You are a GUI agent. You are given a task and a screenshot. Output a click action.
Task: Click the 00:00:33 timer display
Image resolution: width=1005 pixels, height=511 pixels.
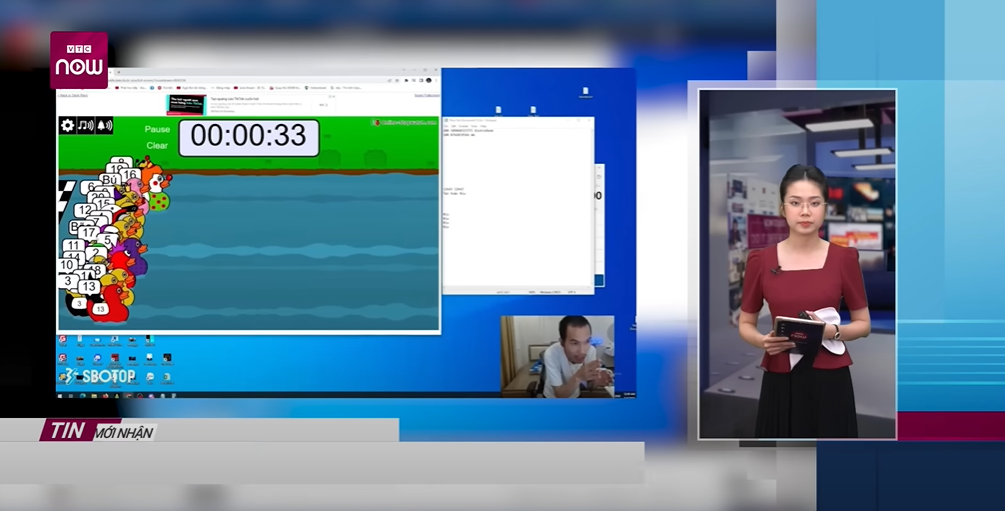click(x=249, y=137)
